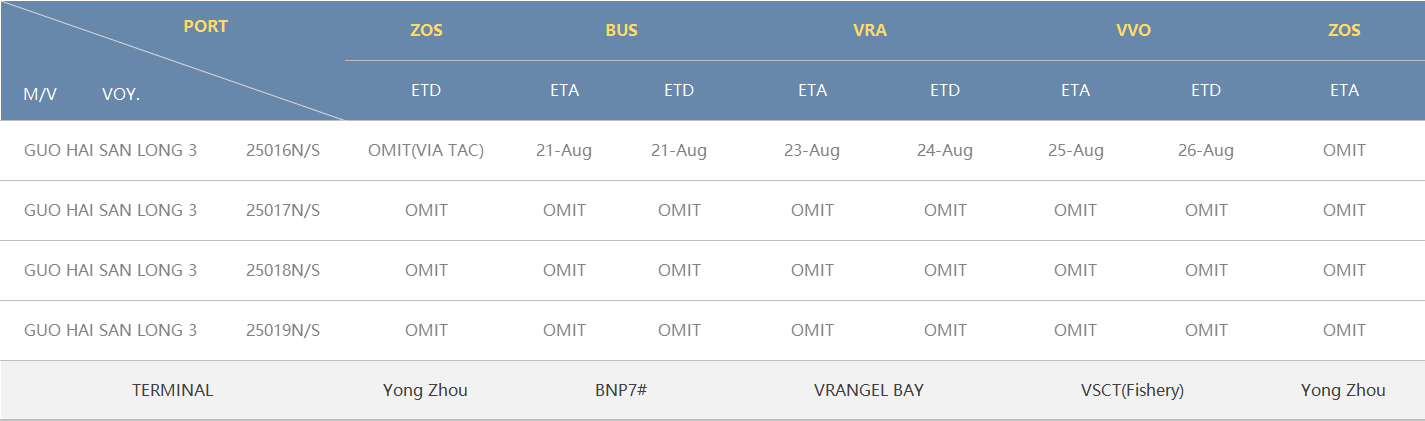Select the VVO port column header
Viewport: 1425px width, 421px height.
pos(1134,30)
